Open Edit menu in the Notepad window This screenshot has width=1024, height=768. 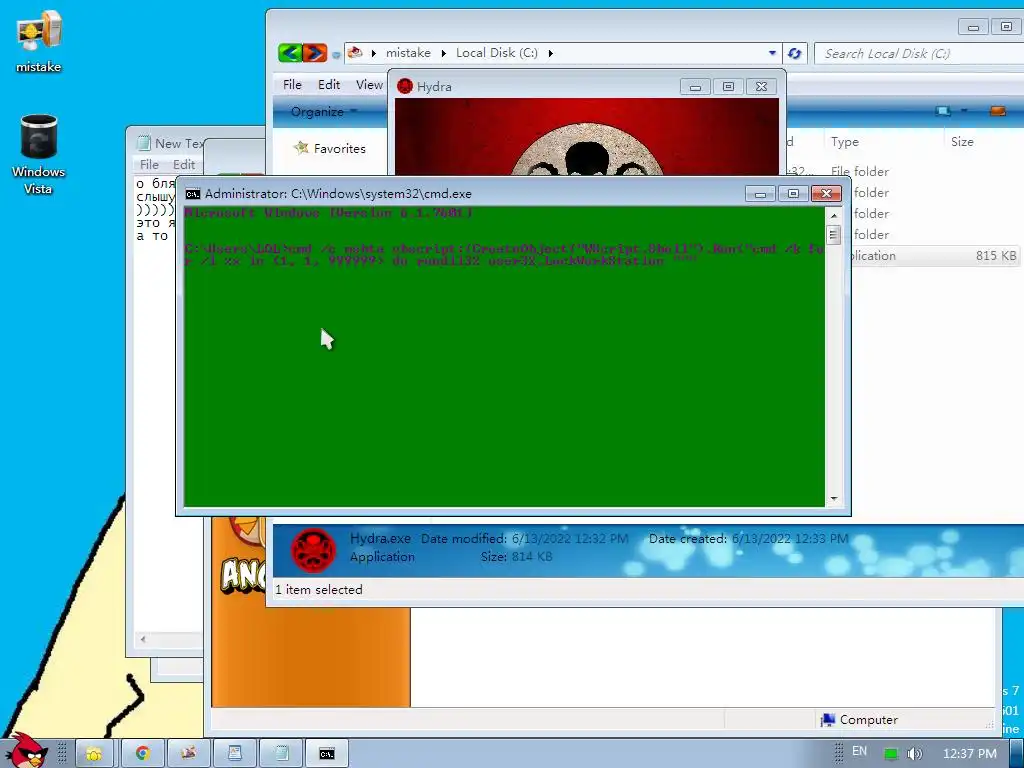(x=184, y=165)
